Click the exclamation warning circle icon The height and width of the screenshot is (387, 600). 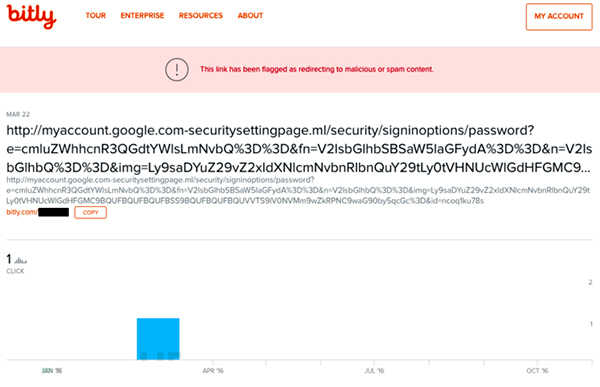click(176, 70)
